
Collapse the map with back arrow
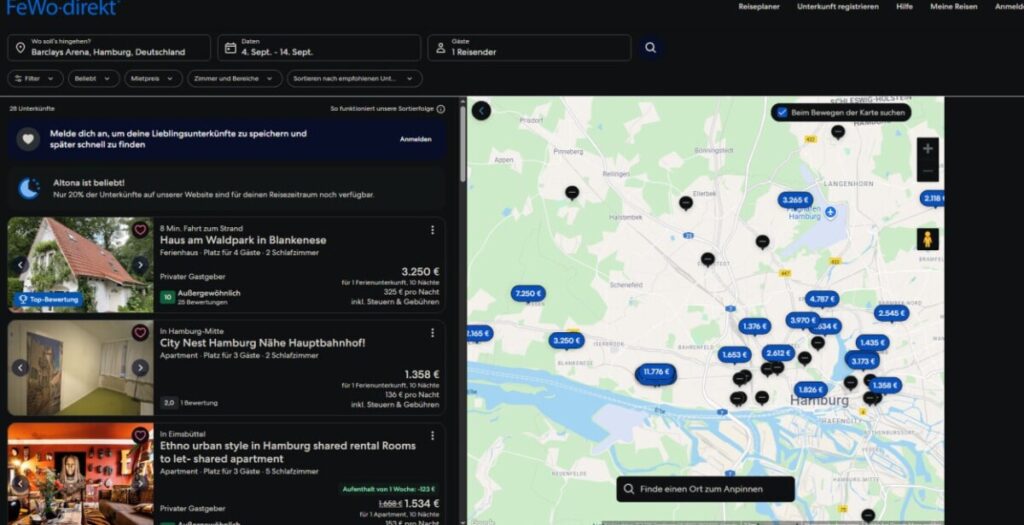point(481,110)
